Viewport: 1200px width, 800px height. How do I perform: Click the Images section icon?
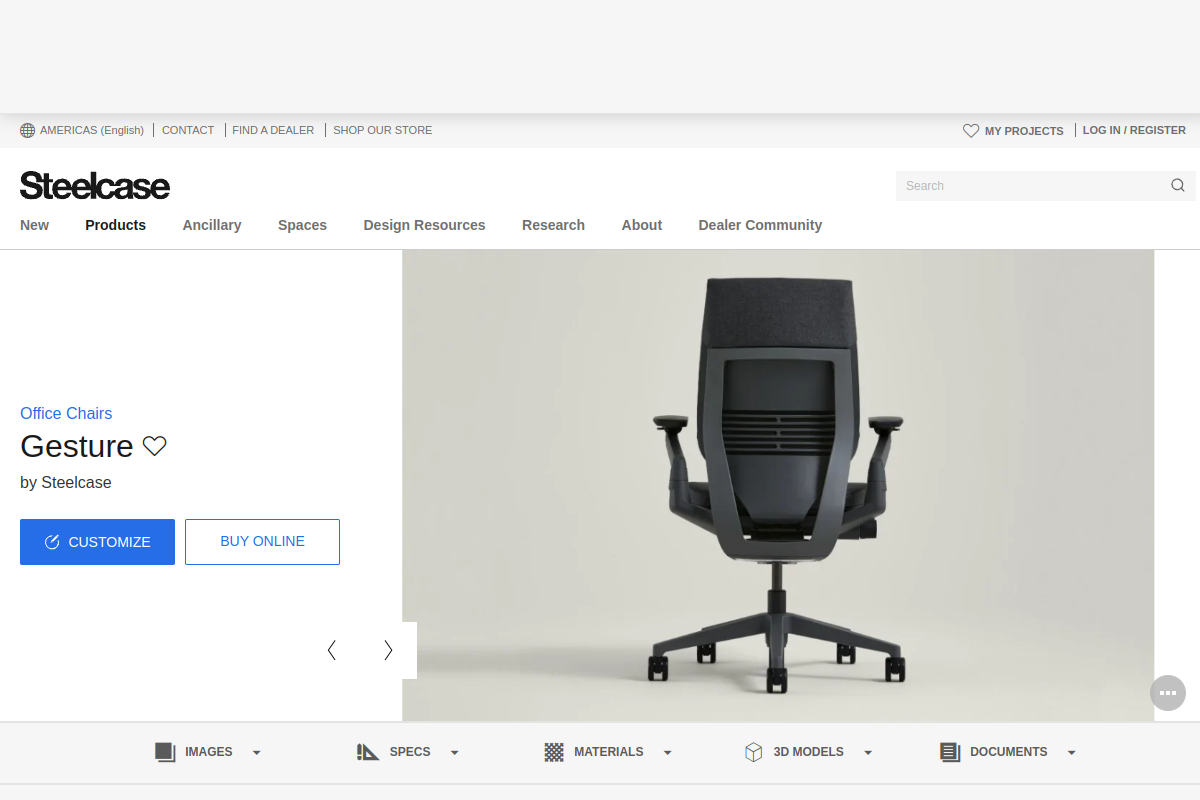165,752
